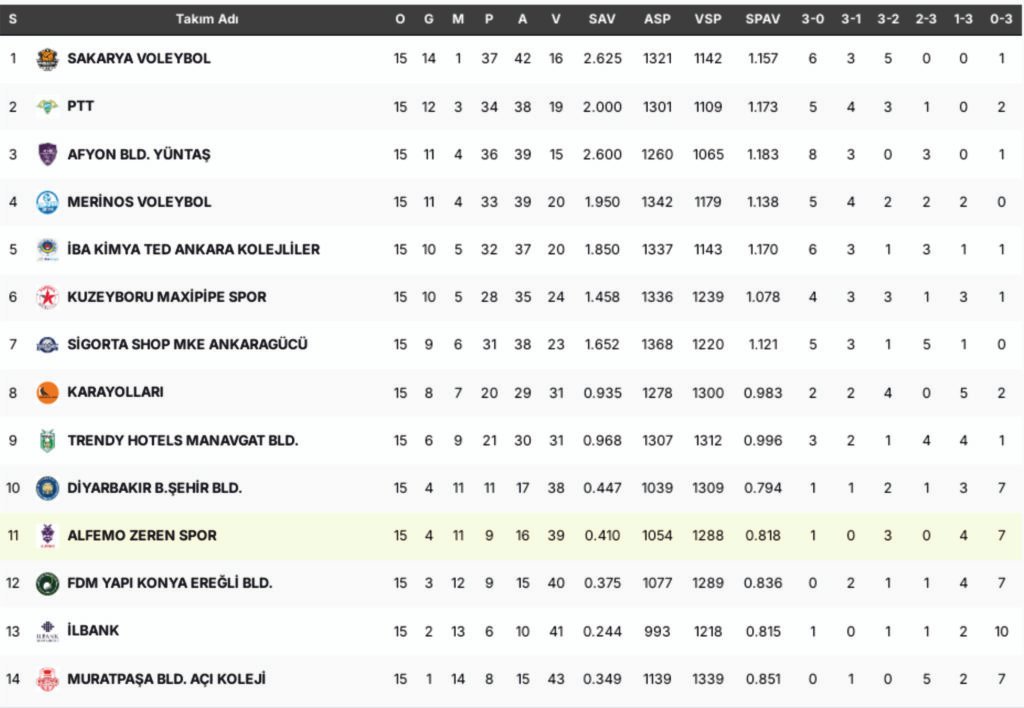Select the Merinos Voleybol team logo
Image resolution: width=1024 pixels, height=708 pixels.
47,202
